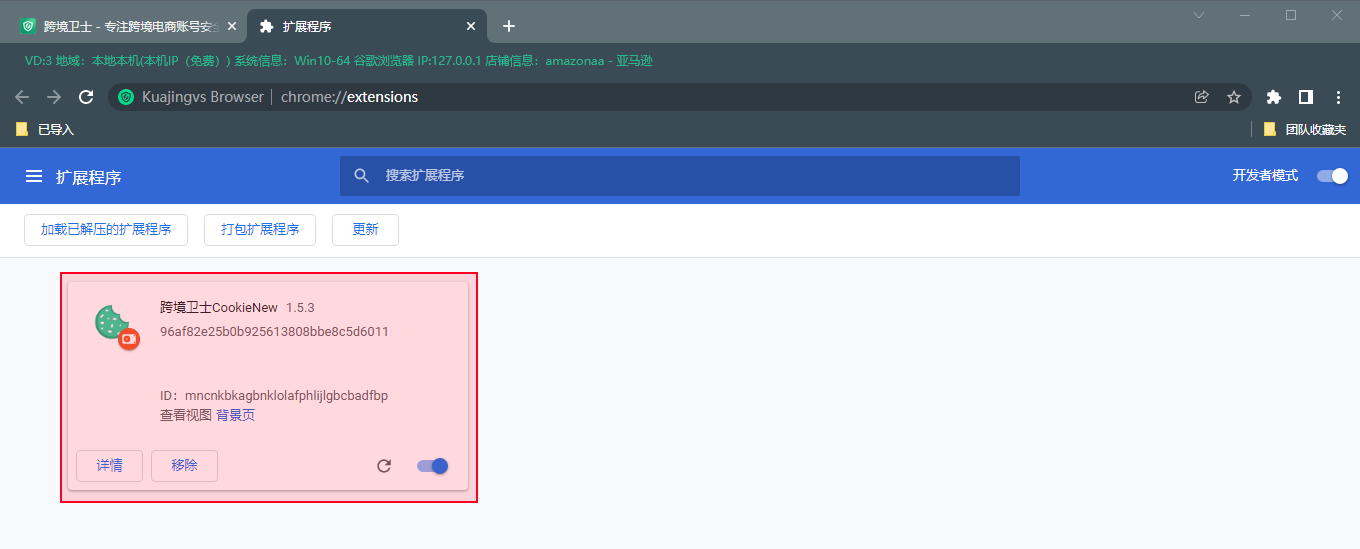Open a new tab
1360x549 pixels.
tap(509, 26)
